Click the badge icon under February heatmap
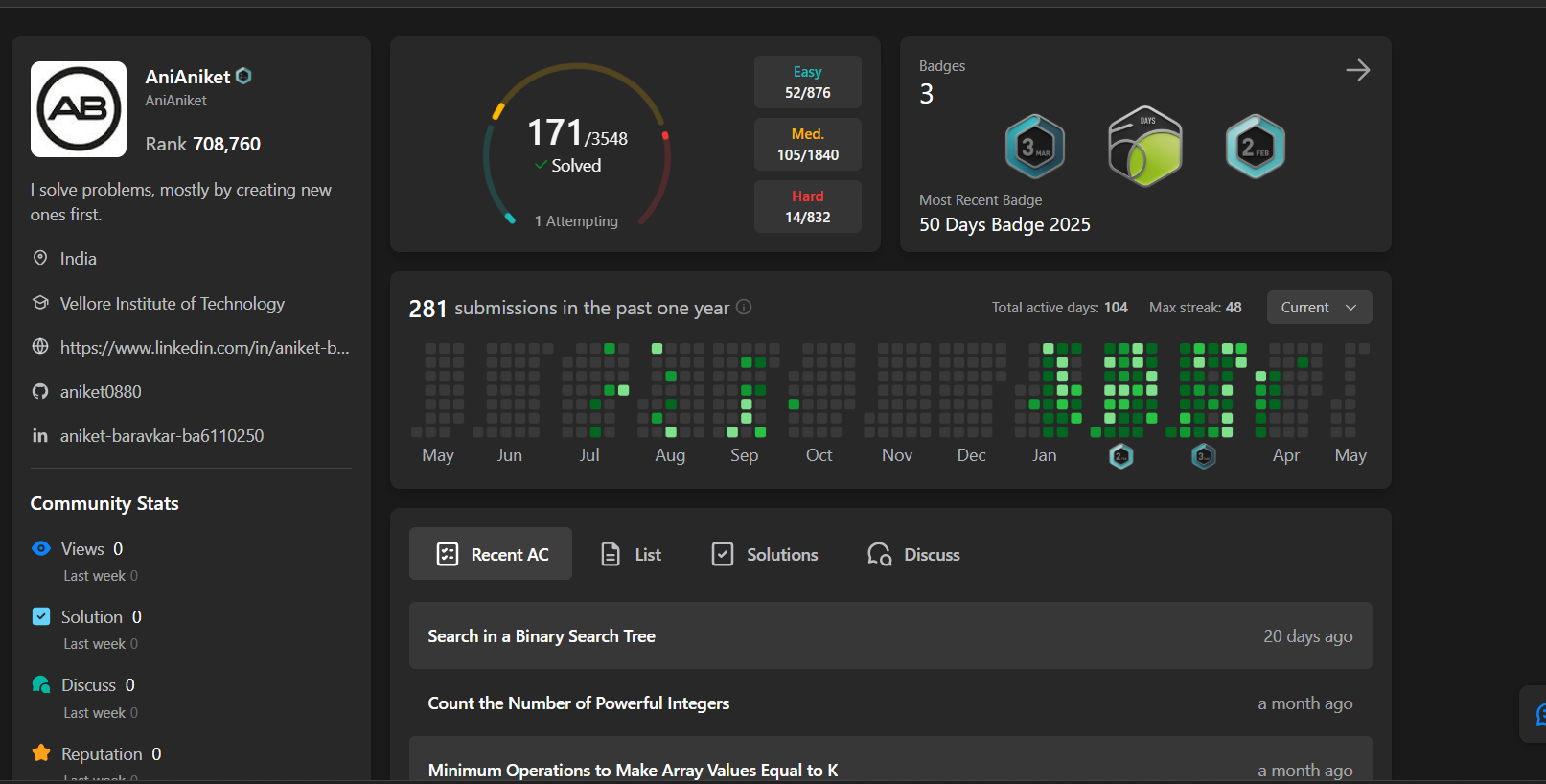The width and height of the screenshot is (1546, 784). coord(1120,456)
